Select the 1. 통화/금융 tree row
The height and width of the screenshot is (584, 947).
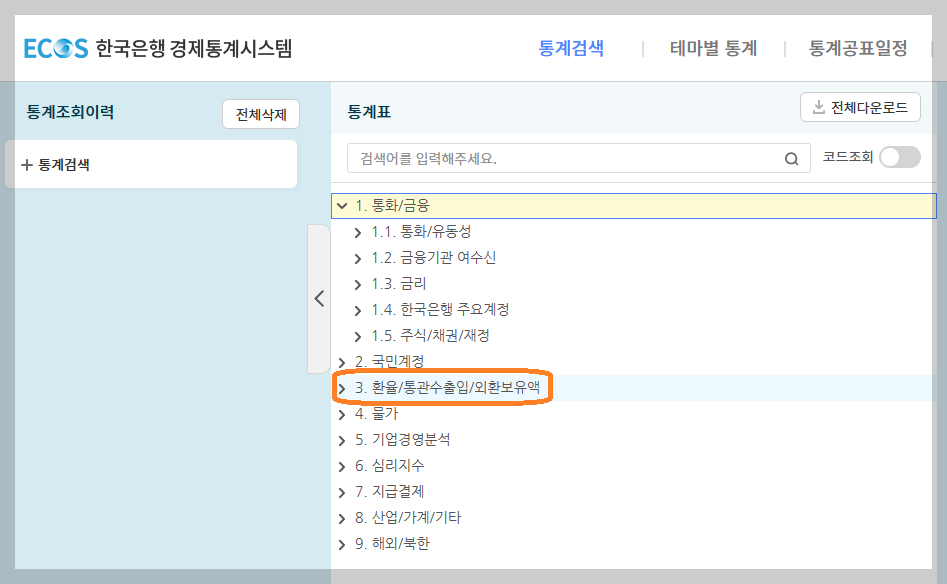[634, 206]
